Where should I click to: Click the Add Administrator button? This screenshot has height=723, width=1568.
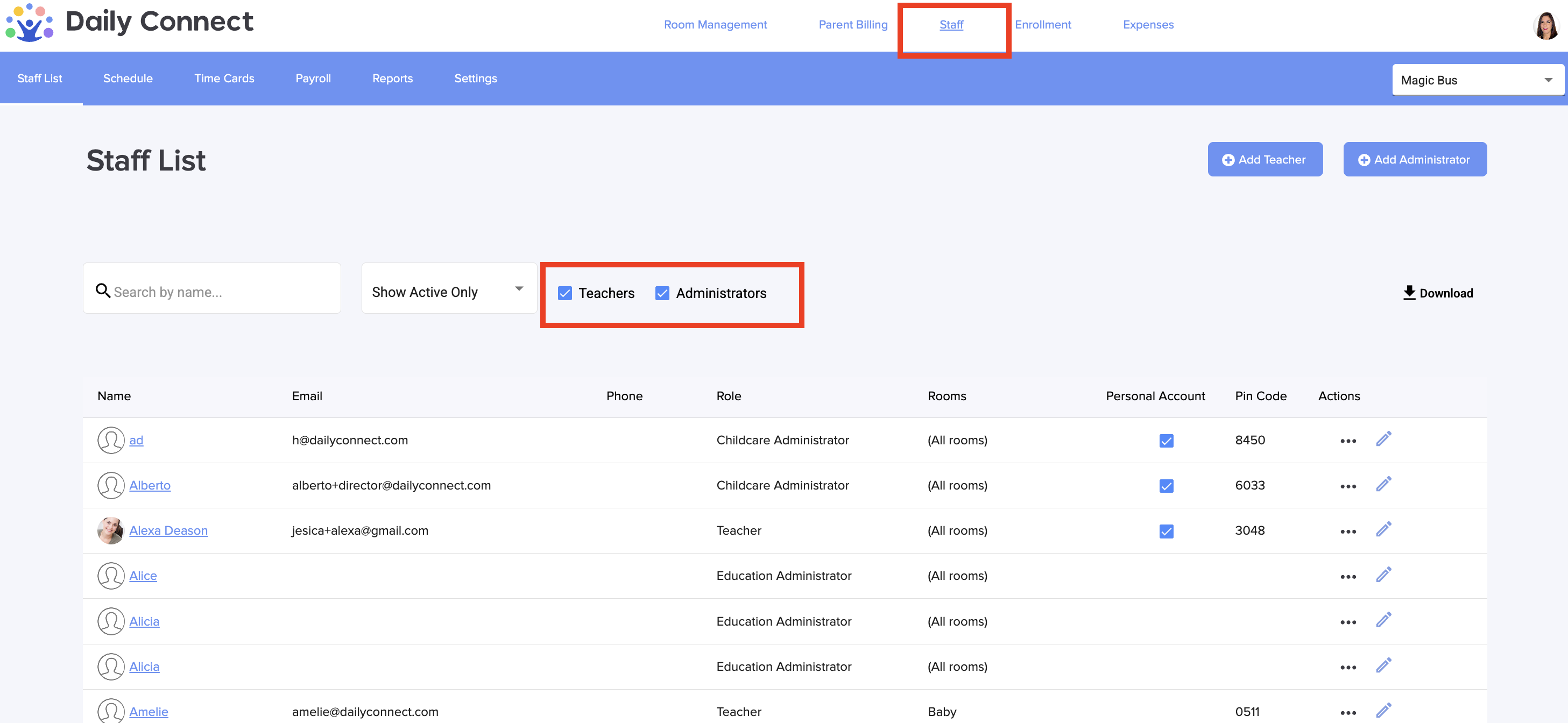point(1414,159)
